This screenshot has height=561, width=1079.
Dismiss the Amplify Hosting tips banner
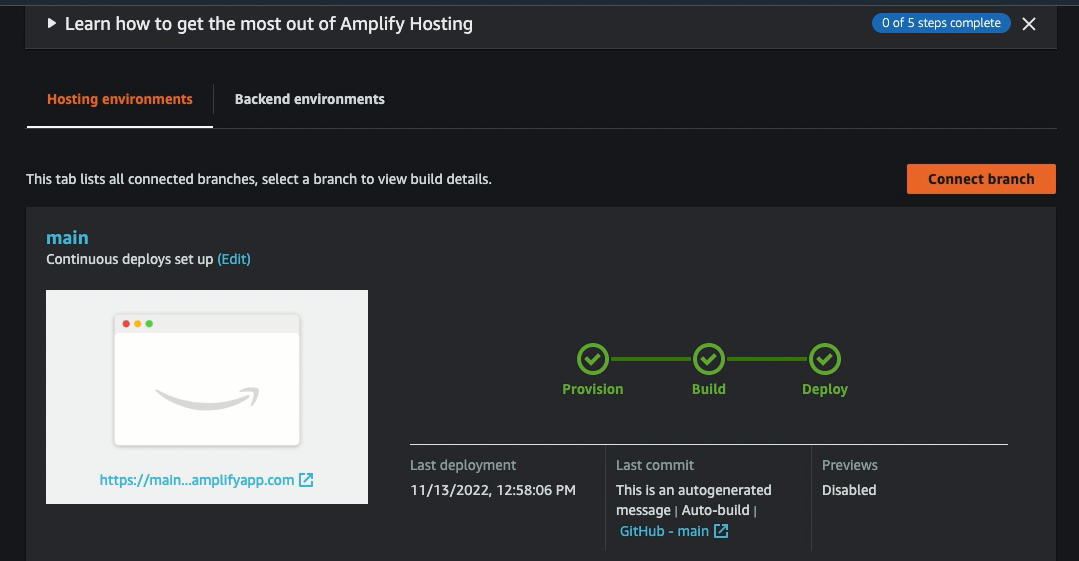pyautogui.click(x=1029, y=24)
